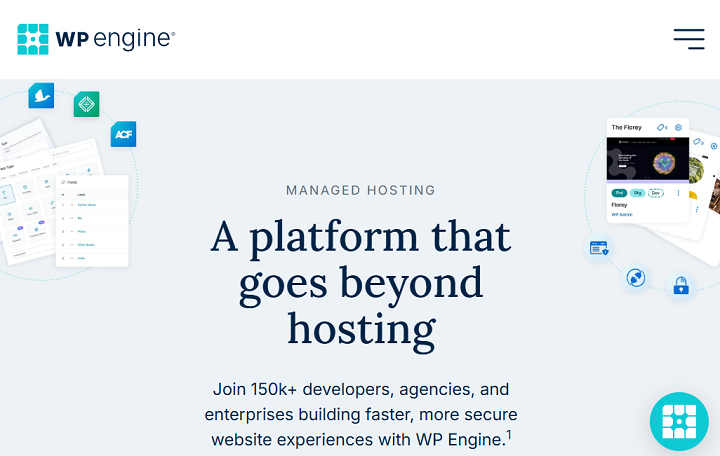Click the green diamond plugin icon

pyautogui.click(x=86, y=104)
